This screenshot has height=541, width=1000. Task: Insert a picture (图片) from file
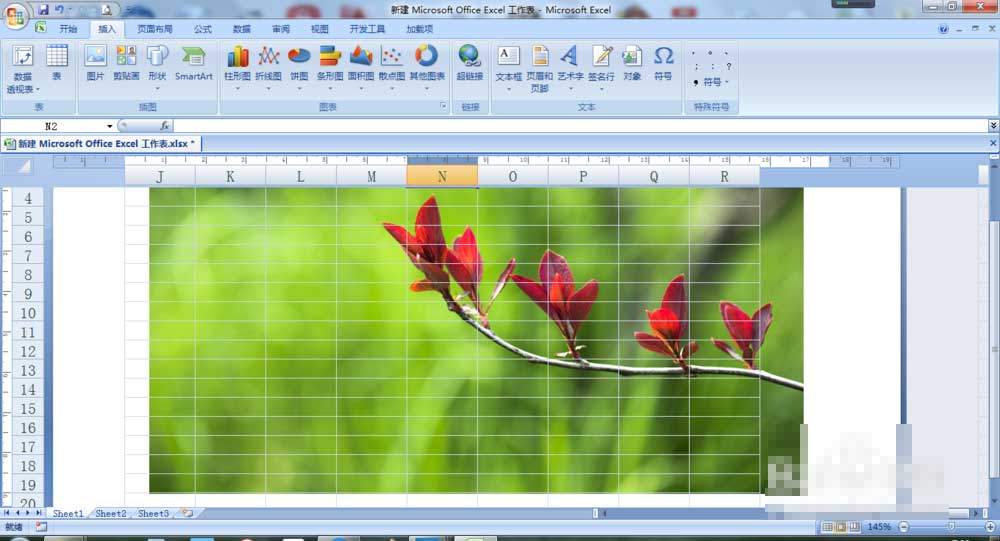95,63
